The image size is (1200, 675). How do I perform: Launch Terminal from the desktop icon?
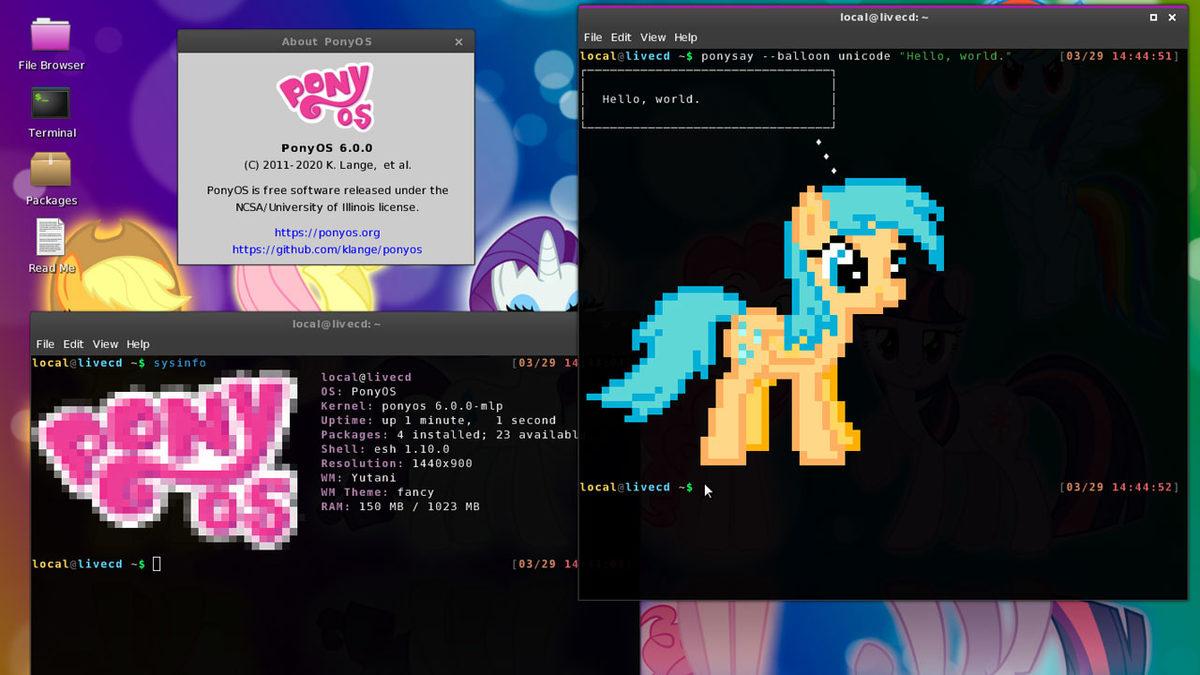tap(51, 104)
